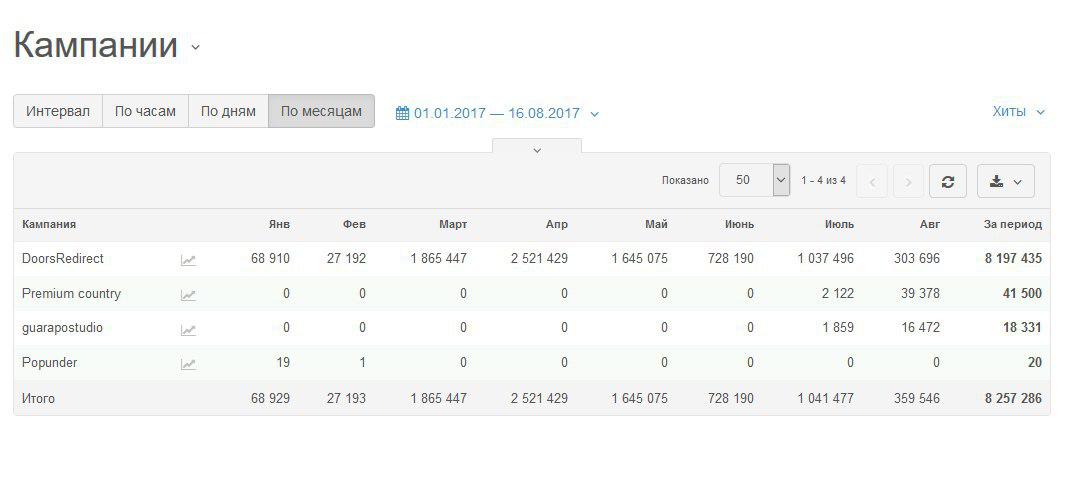Open guarapostudio campaign name

pyautogui.click(x=62, y=328)
